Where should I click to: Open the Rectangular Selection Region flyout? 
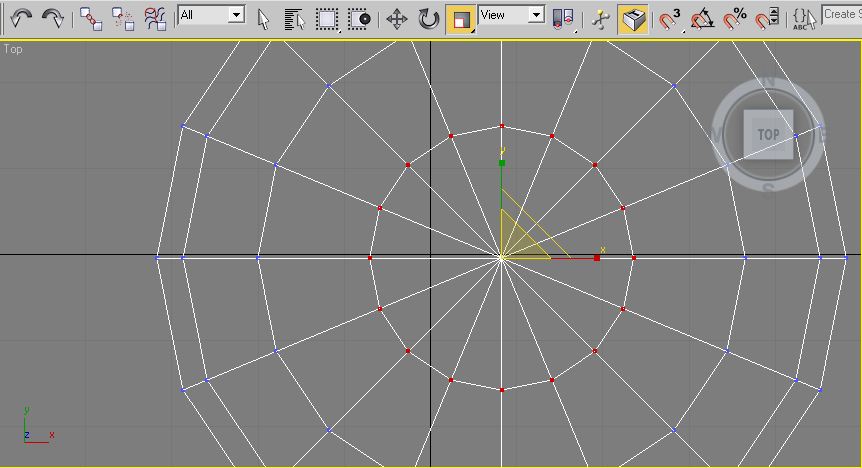[x=327, y=18]
